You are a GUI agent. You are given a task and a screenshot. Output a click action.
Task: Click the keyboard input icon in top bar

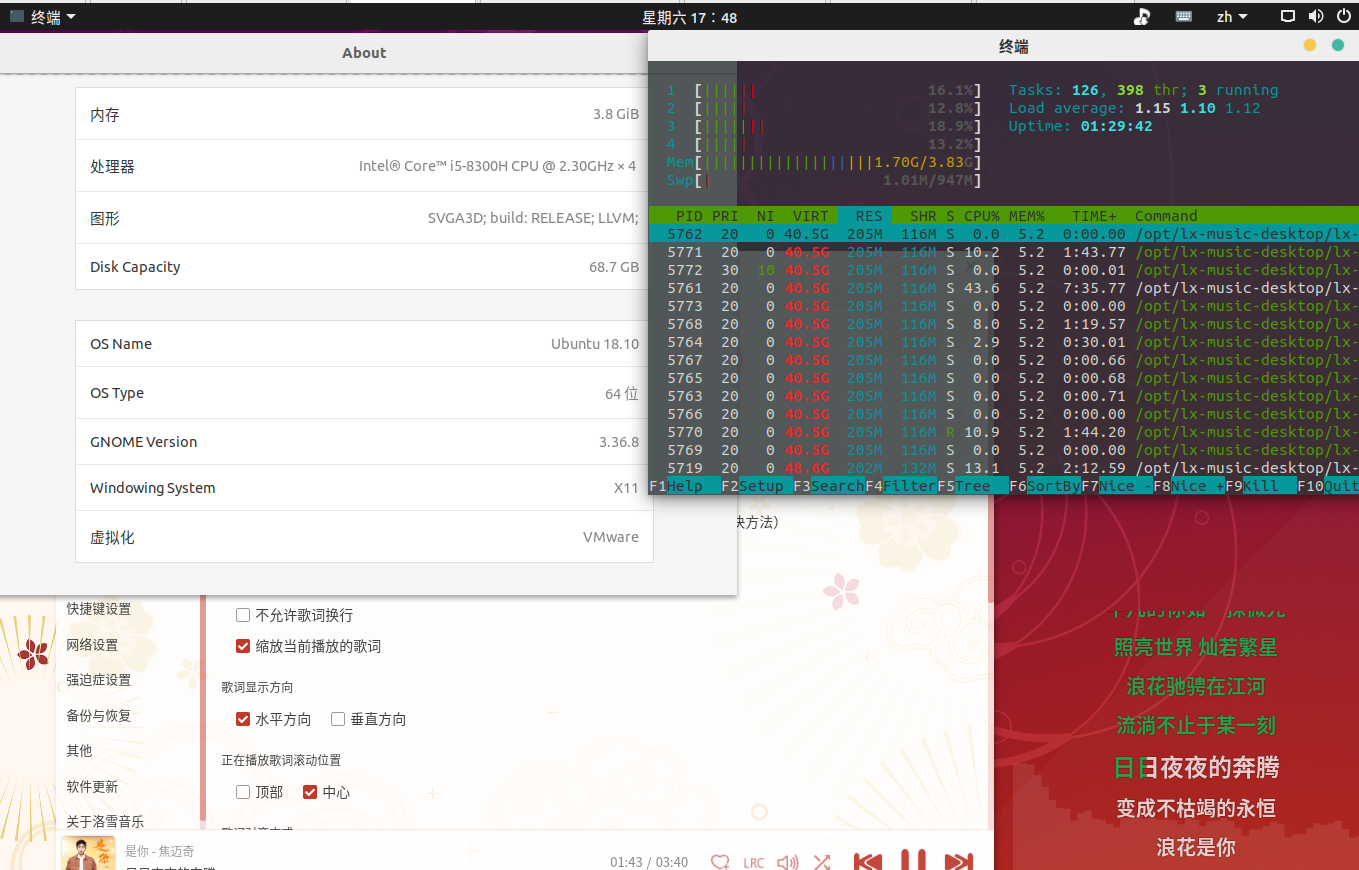point(1183,17)
